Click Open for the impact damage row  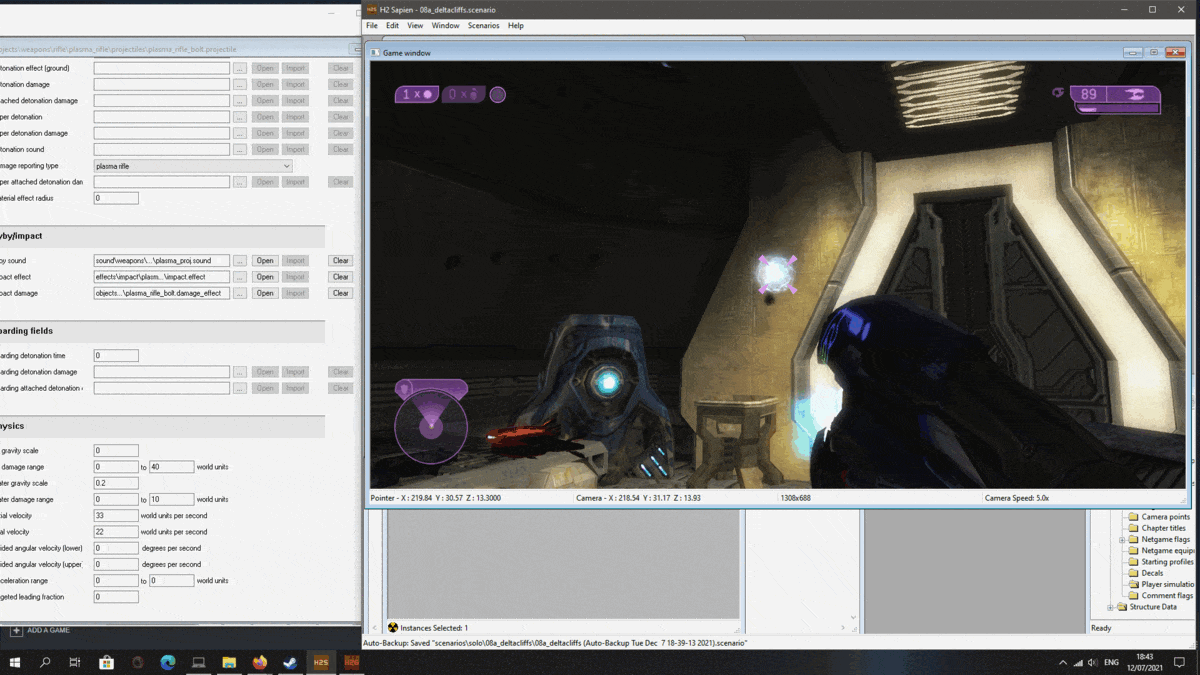click(264, 293)
